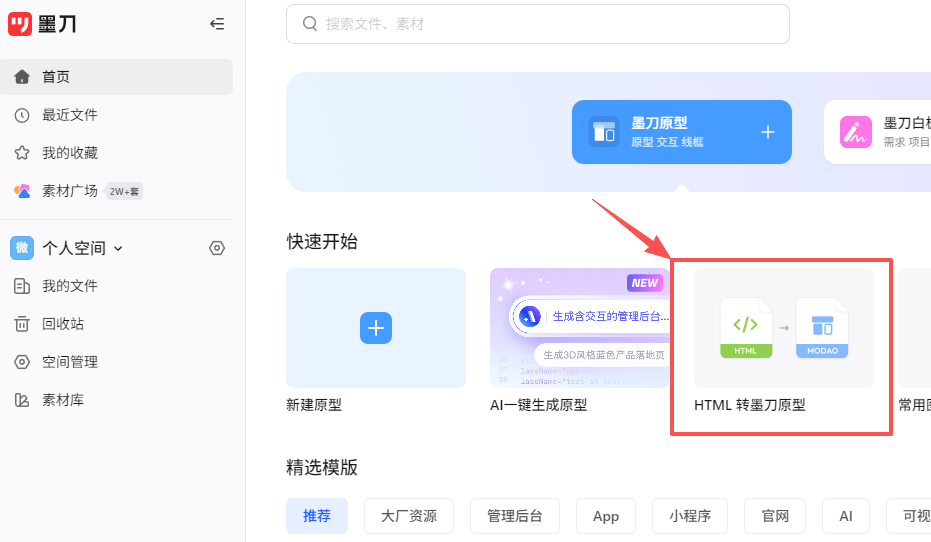The width and height of the screenshot is (931, 542).
Task: Click the 新建原型 label
Action: [314, 405]
